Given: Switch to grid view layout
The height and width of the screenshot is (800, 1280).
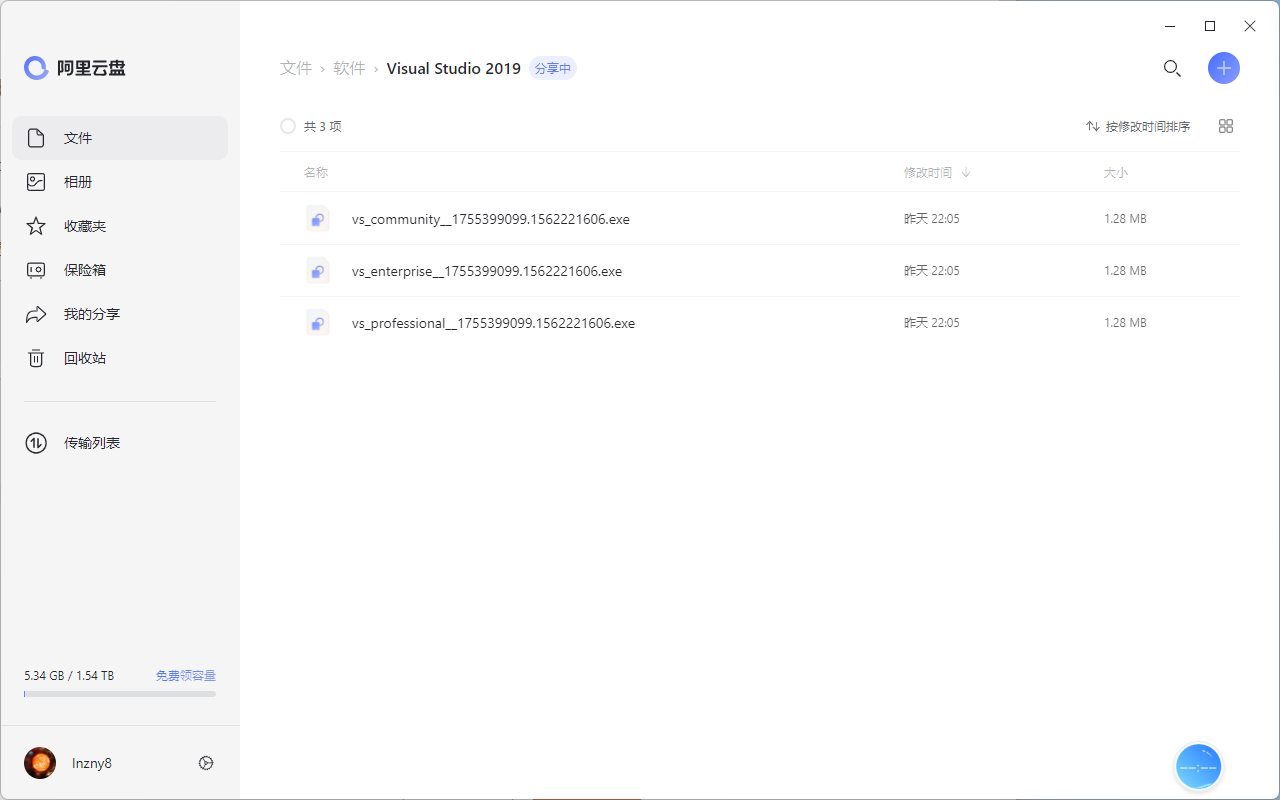Looking at the screenshot, I should click(1225, 126).
